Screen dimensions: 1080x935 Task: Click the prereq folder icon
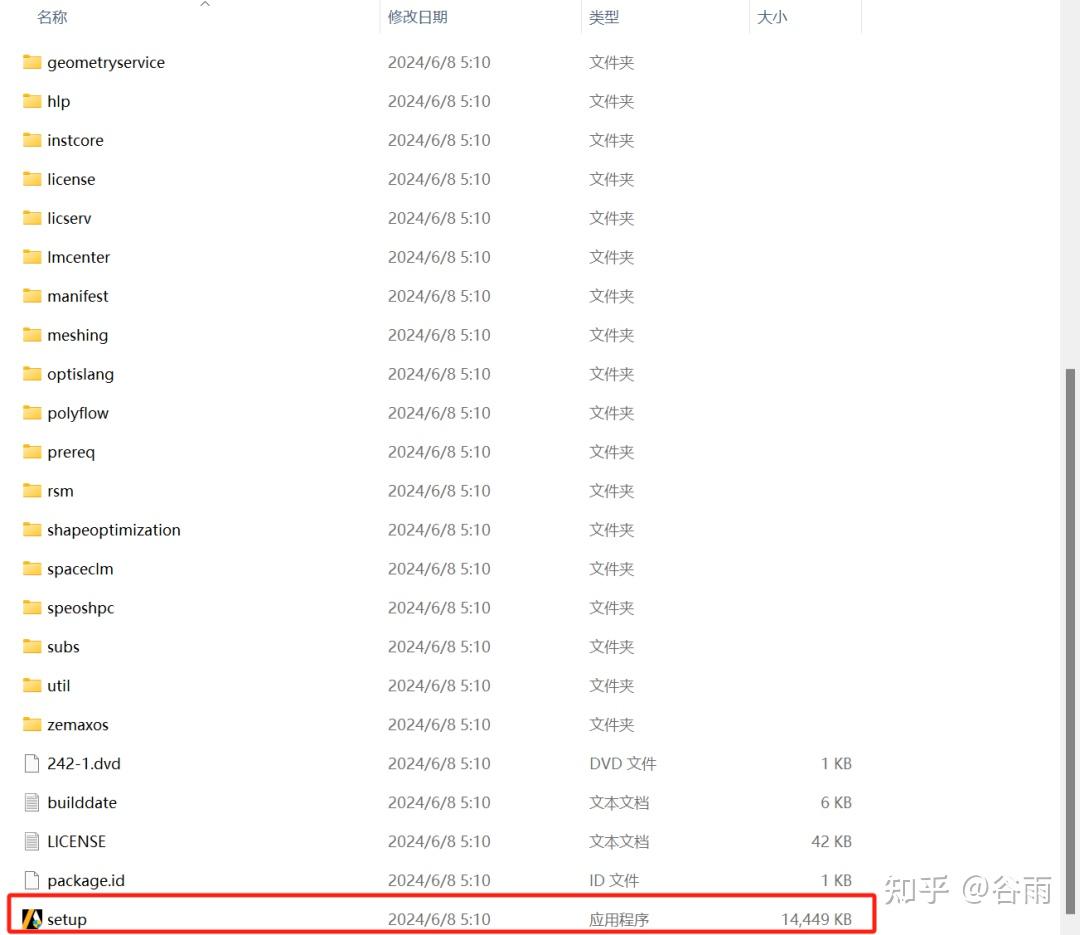tap(32, 451)
